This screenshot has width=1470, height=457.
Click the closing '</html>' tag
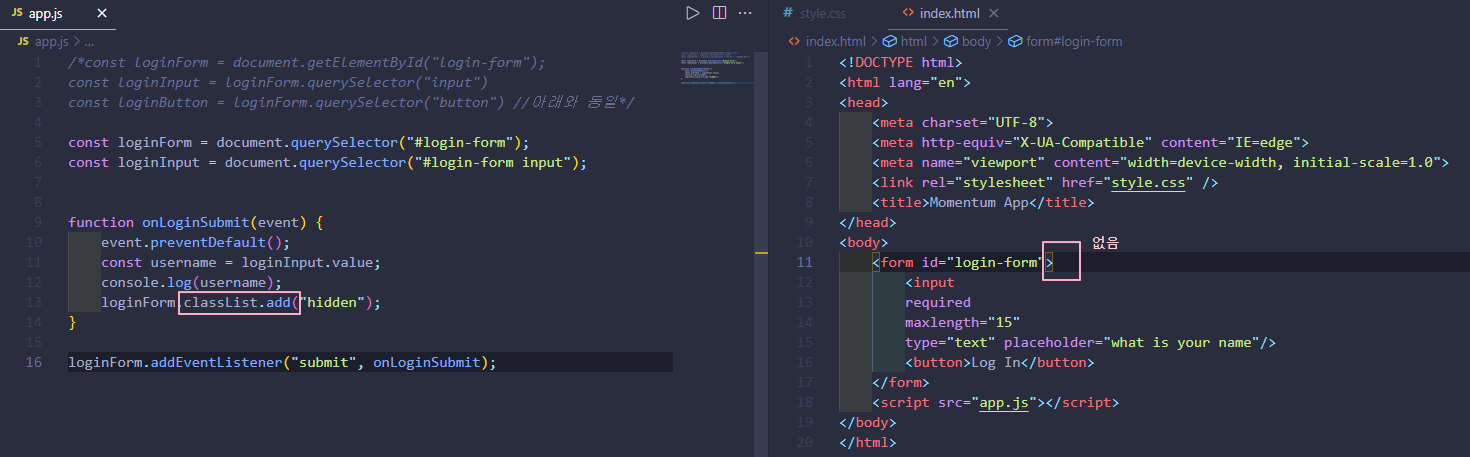point(868,442)
